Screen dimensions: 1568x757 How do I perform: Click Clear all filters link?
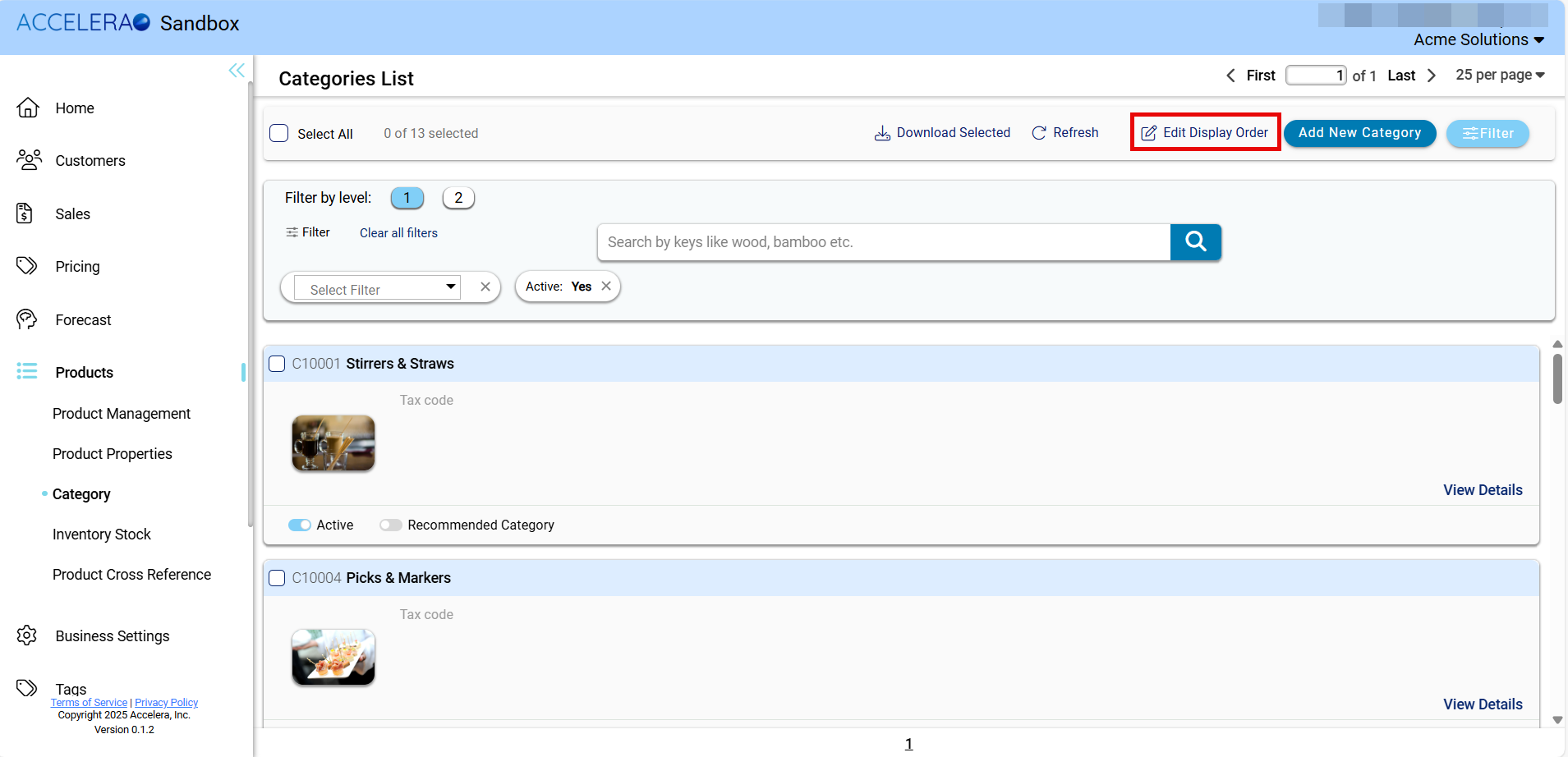398,233
